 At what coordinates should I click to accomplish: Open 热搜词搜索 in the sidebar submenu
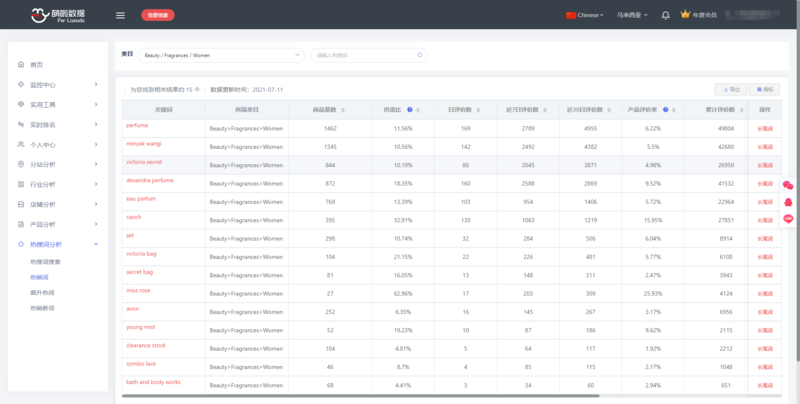pos(46,260)
